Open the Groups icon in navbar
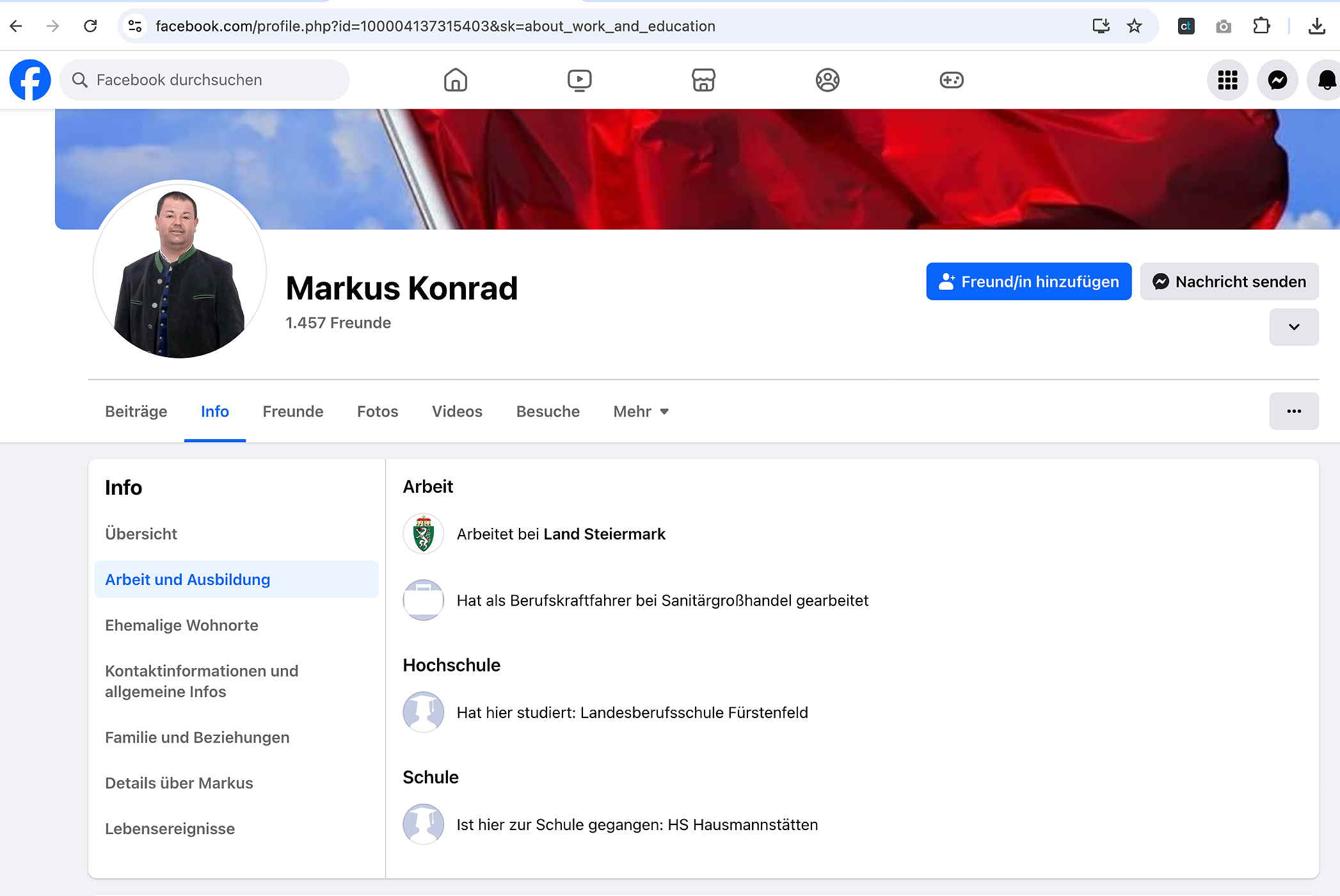Viewport: 1340px width, 896px height. [827, 80]
